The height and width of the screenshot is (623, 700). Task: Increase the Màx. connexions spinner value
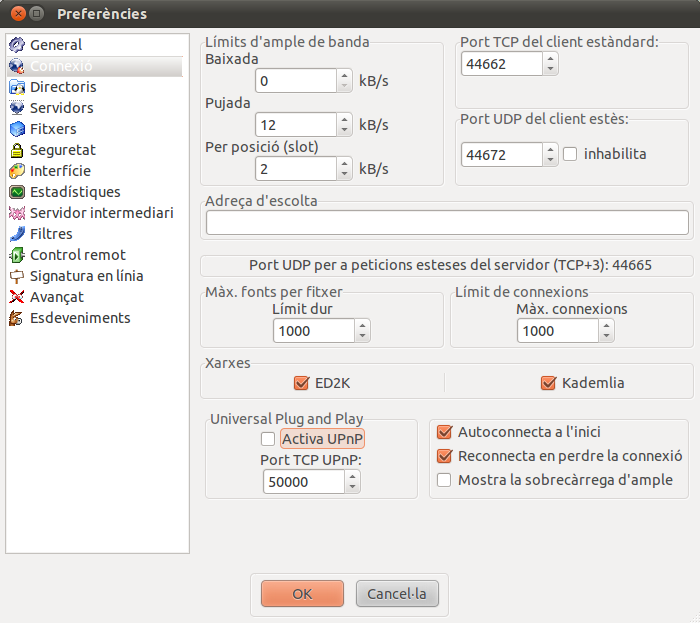[x=606, y=326]
